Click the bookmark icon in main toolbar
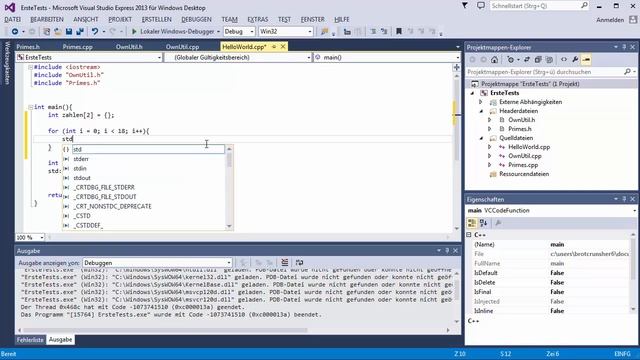Screen dimensions: 640x360 (399, 31)
